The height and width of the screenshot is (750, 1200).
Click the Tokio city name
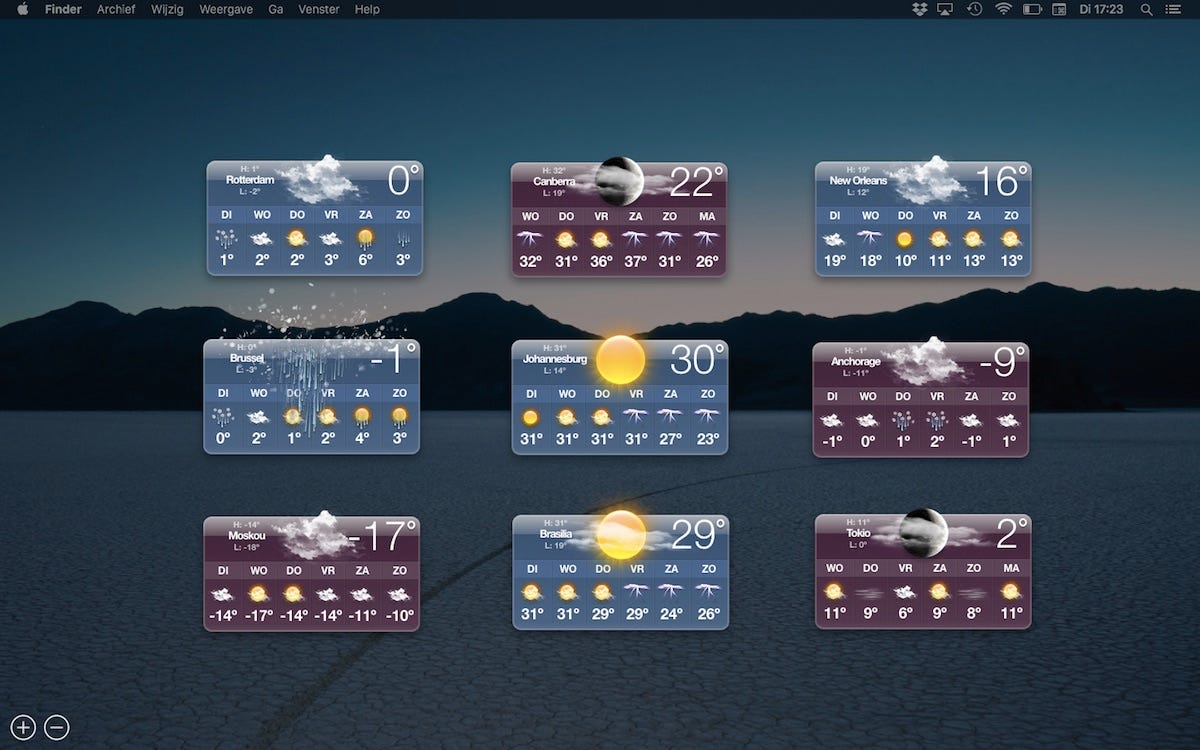point(858,533)
